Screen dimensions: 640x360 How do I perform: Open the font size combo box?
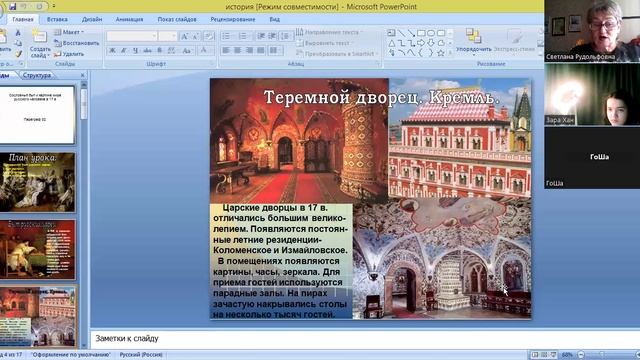(x=168, y=36)
